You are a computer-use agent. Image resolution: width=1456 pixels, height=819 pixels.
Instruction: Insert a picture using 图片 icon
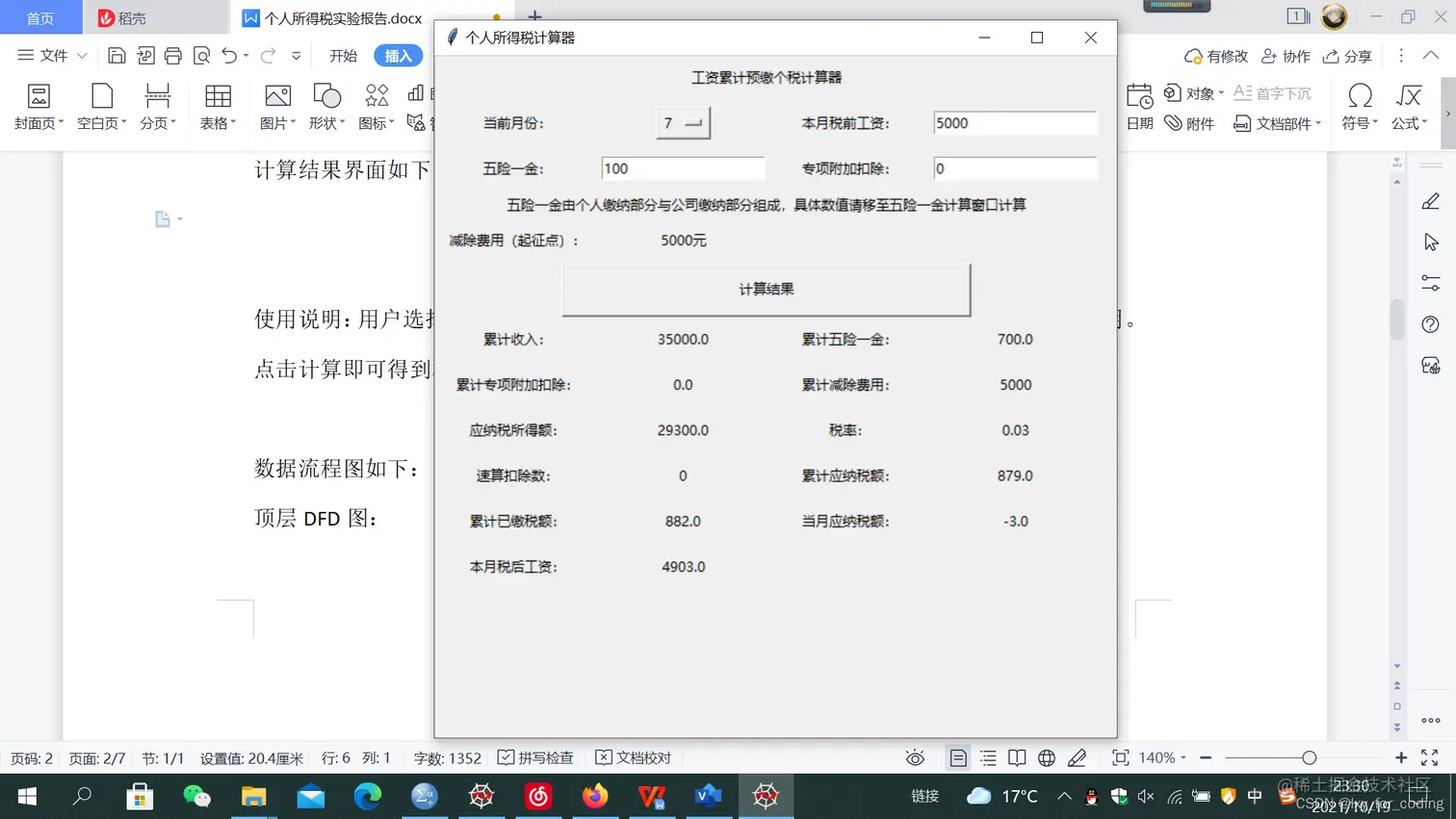(276, 102)
